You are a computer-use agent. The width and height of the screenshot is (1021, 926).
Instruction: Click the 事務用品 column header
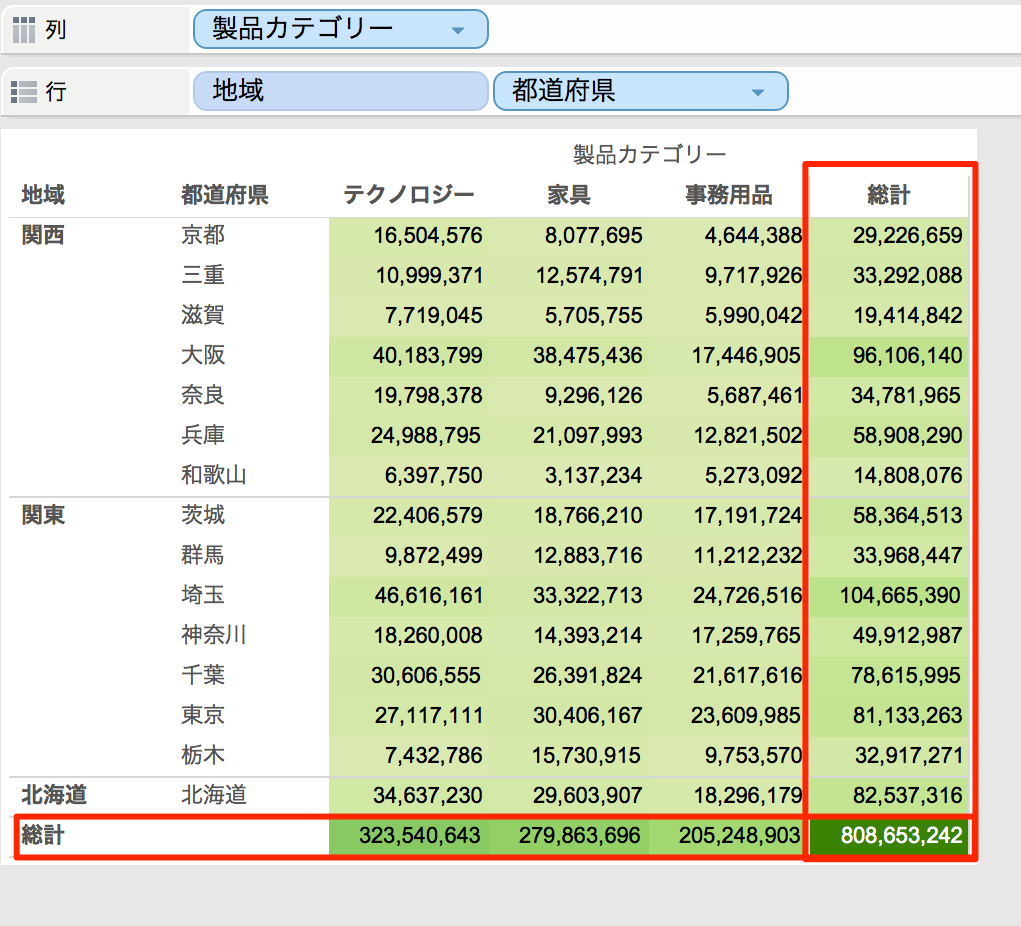(x=726, y=195)
